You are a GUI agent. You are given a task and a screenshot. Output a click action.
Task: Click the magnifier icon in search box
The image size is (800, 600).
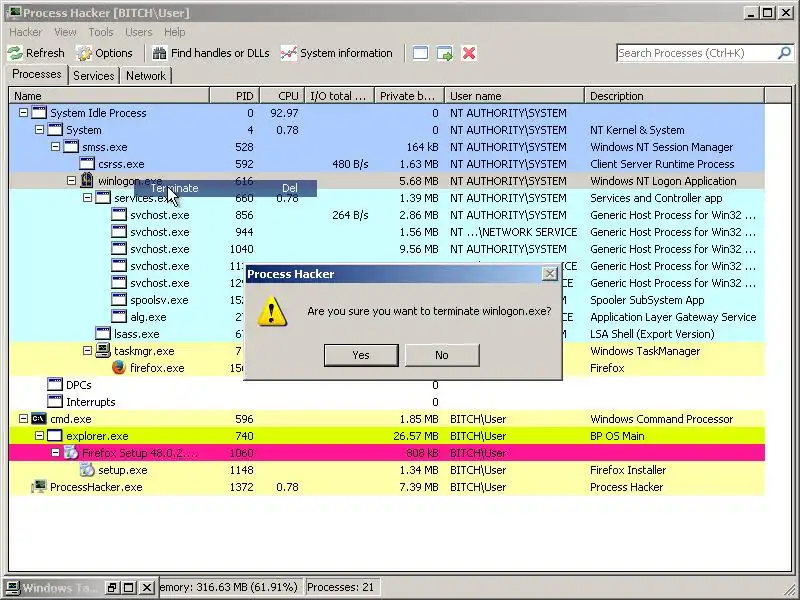point(784,53)
